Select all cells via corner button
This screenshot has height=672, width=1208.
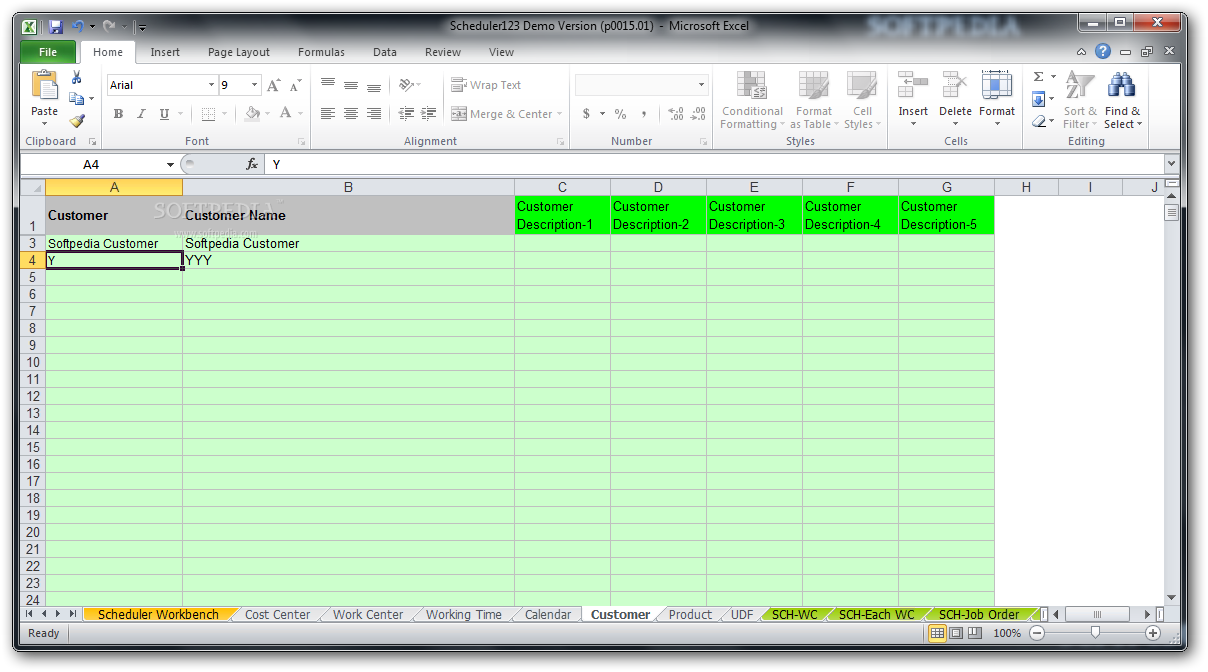pyautogui.click(x=32, y=187)
